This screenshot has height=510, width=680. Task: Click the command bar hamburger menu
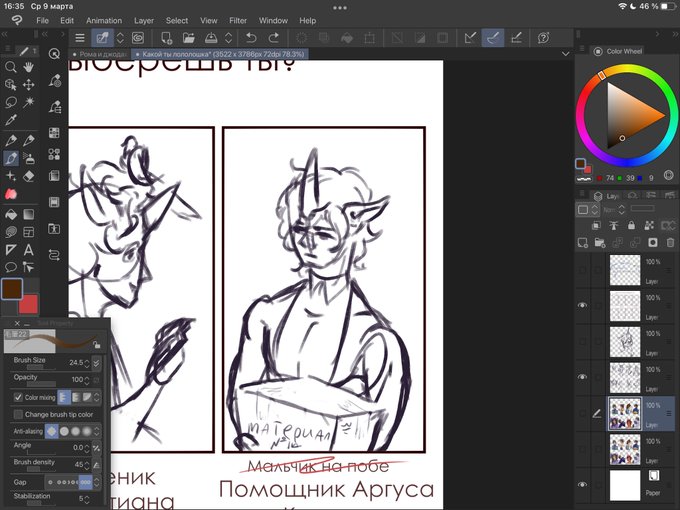coord(80,38)
